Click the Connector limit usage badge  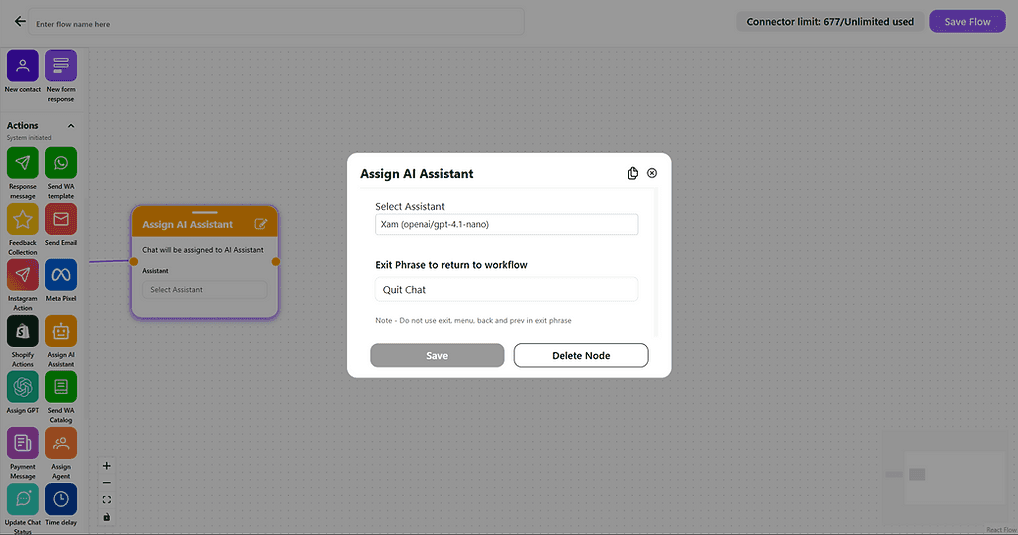coord(830,21)
